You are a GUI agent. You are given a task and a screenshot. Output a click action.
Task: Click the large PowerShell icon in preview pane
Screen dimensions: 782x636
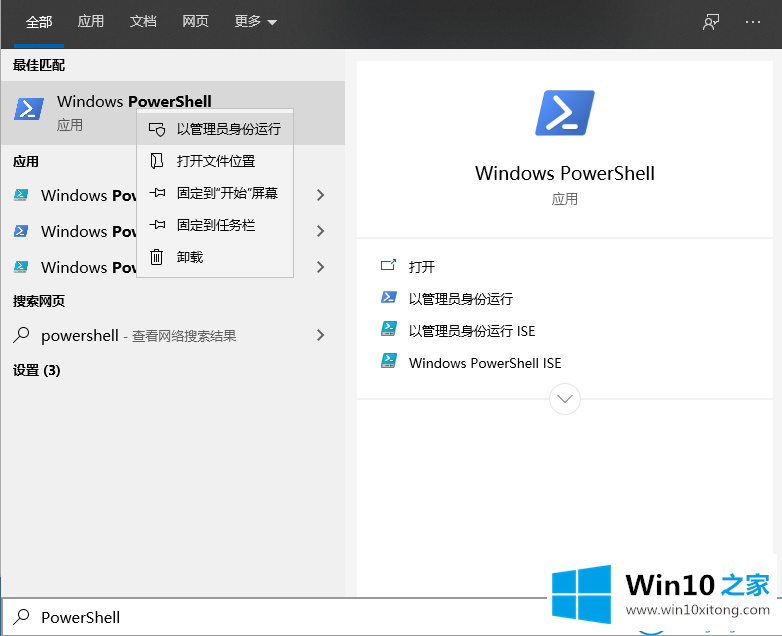click(x=565, y=113)
